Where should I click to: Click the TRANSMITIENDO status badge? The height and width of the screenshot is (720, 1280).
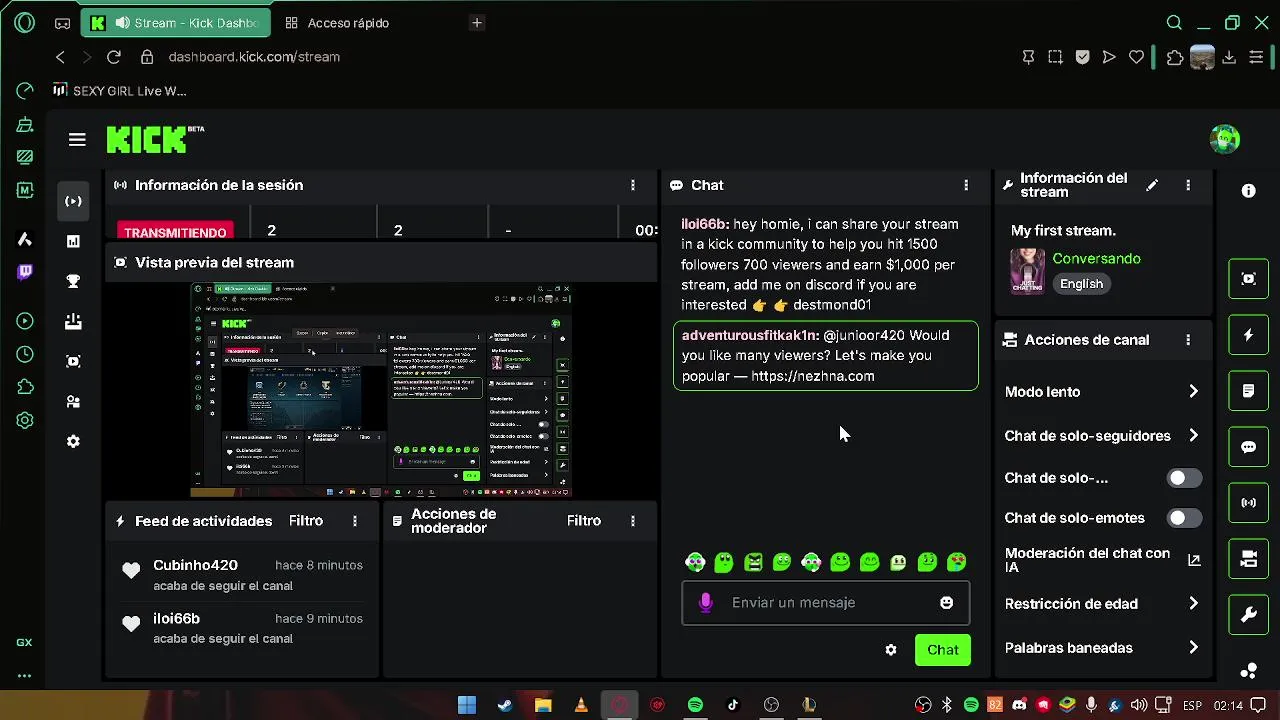(175, 232)
